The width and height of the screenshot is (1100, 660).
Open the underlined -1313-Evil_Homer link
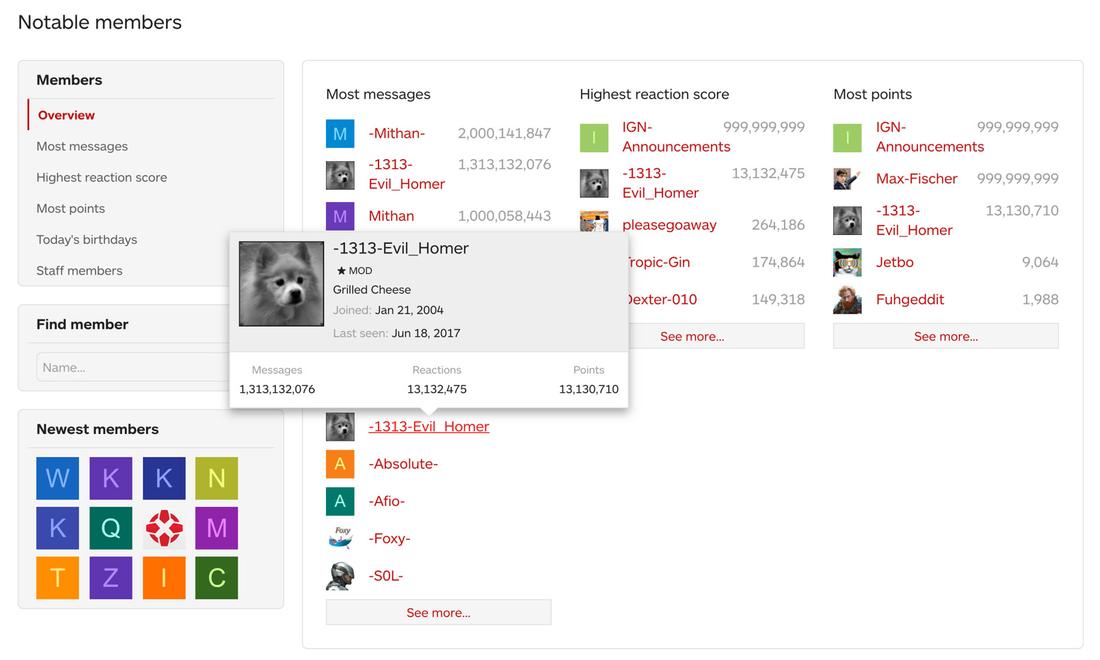(x=428, y=427)
